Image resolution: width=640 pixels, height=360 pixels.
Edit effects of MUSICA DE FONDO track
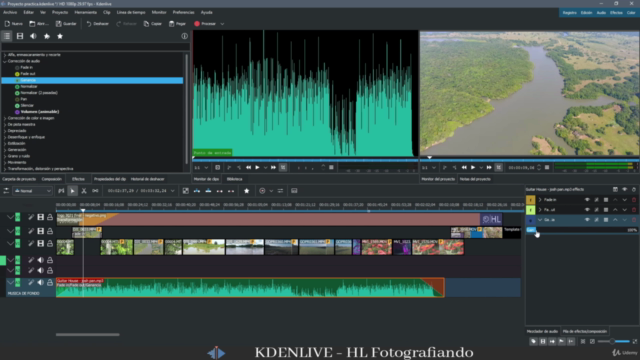31,282
